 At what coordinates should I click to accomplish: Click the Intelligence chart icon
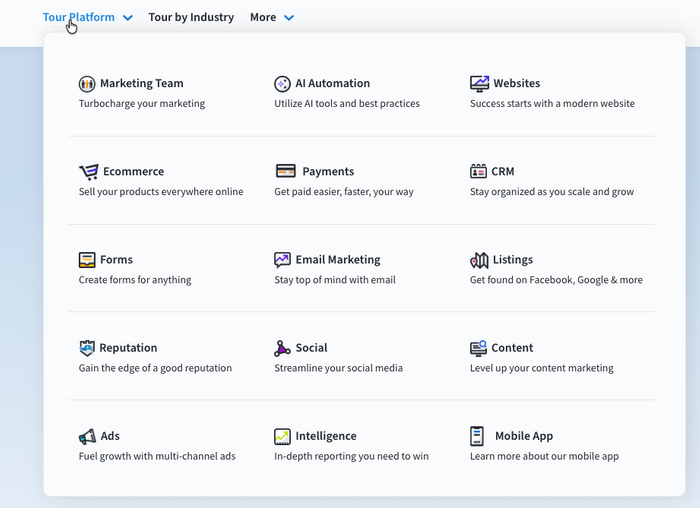click(x=282, y=437)
